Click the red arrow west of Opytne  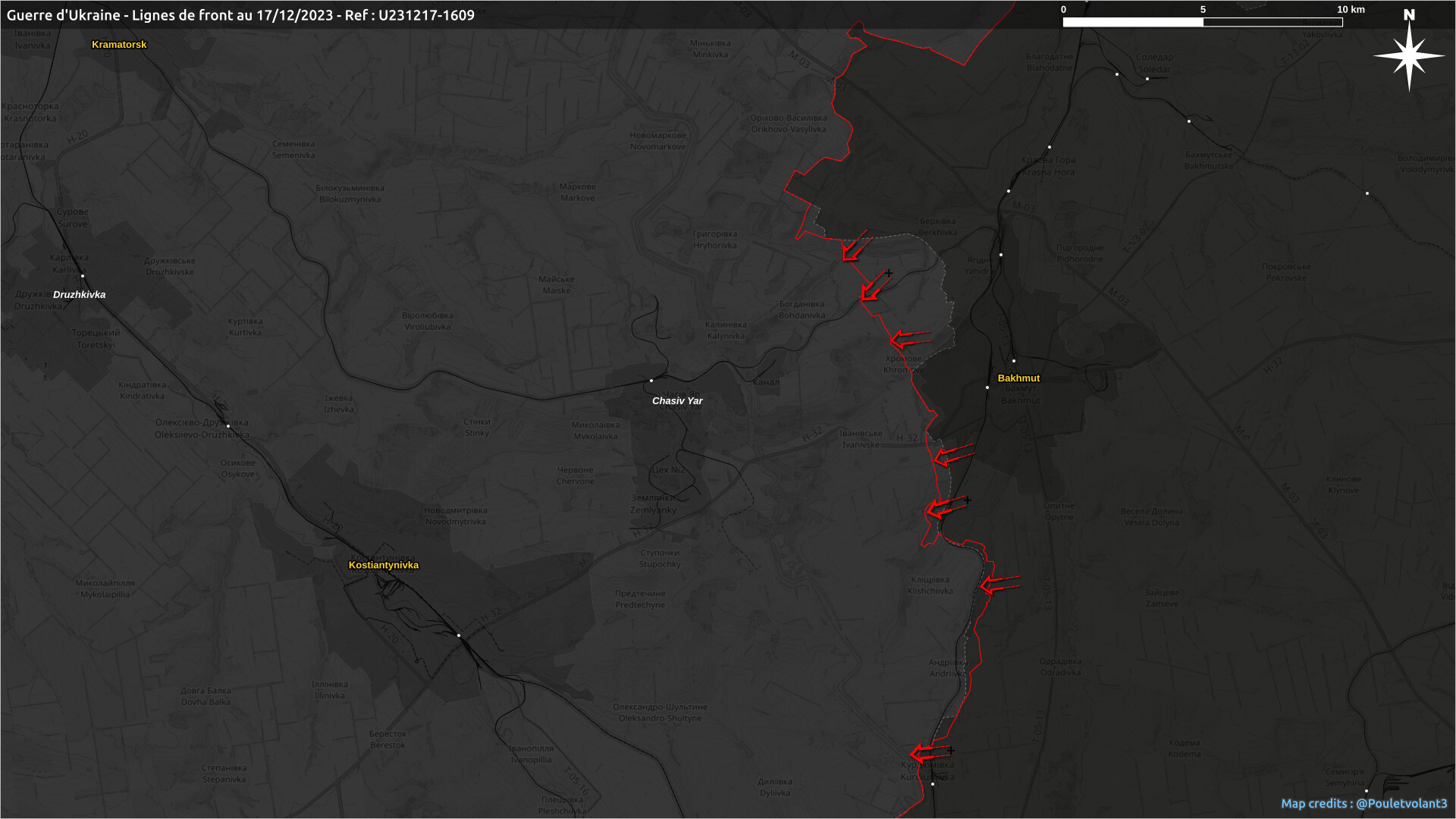point(945,507)
